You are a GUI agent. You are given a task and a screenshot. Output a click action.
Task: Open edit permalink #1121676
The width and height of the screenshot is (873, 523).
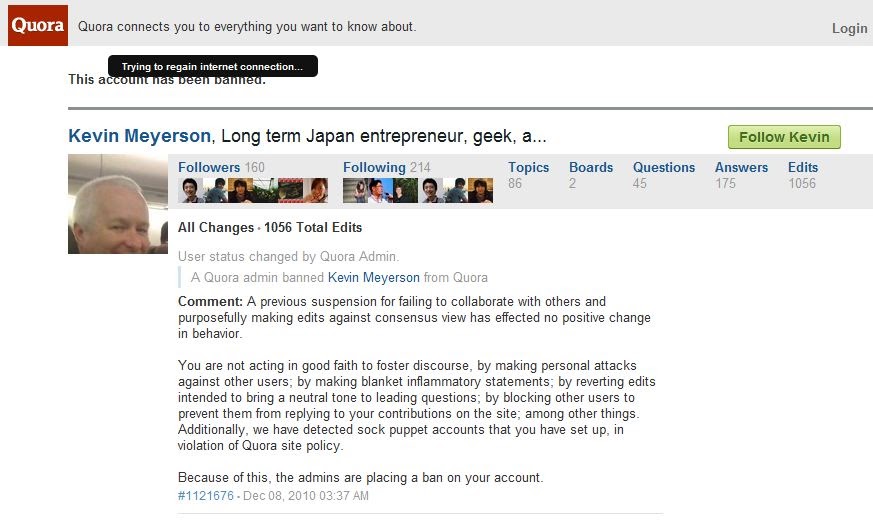205,496
